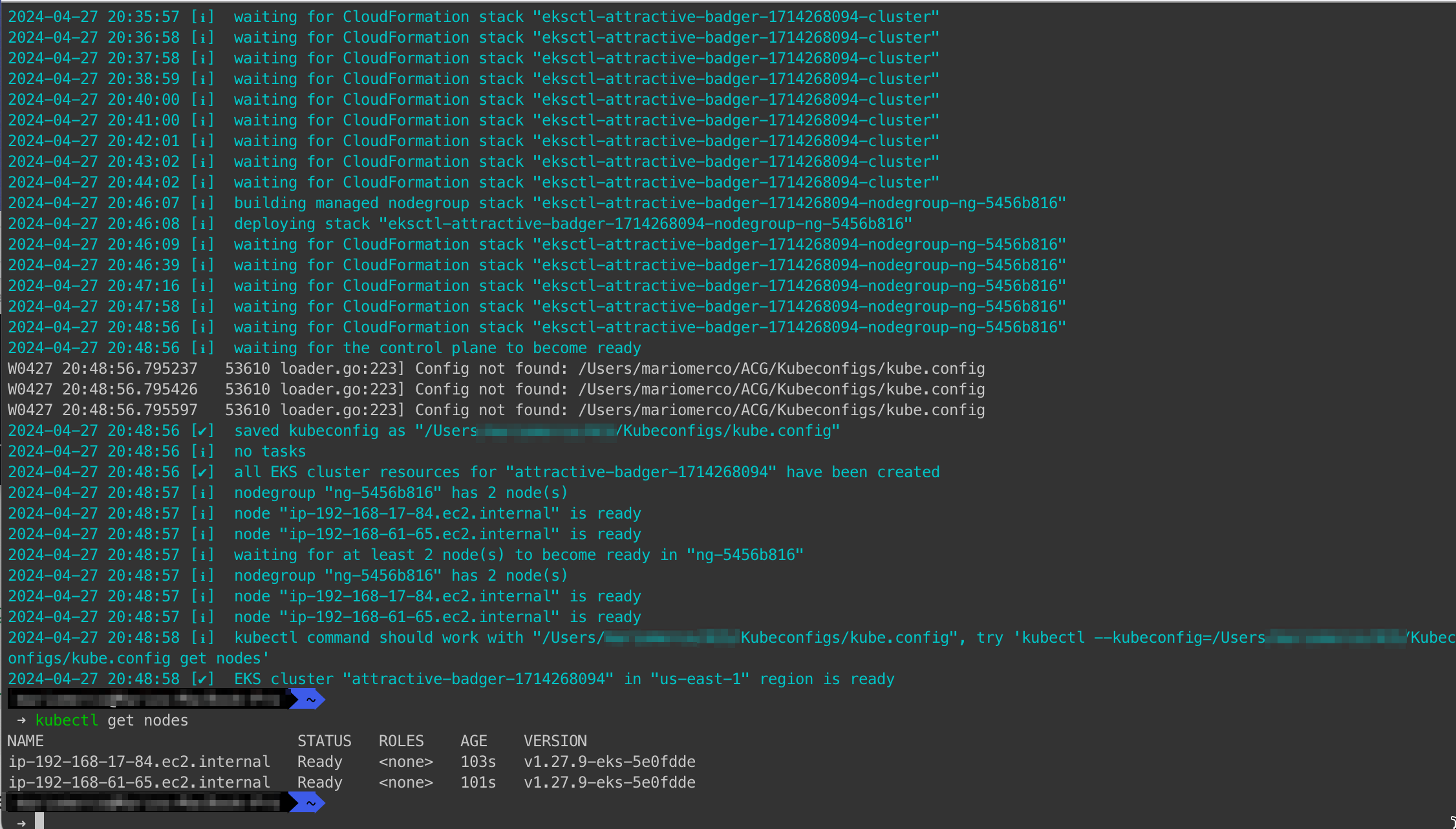Click the timestamp 2024-04-27 20:35:57
1456x829 pixels.
pos(94,17)
